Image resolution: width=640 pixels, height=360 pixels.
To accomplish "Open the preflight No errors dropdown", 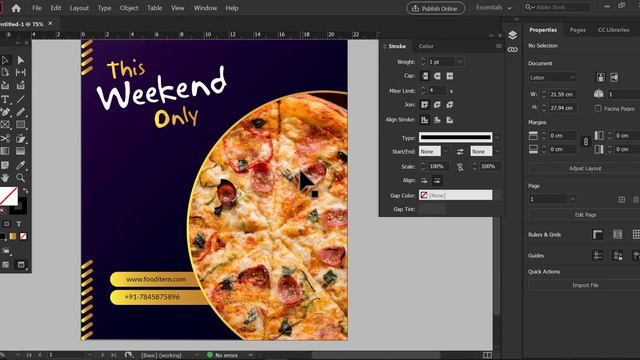I will [x=251, y=355].
